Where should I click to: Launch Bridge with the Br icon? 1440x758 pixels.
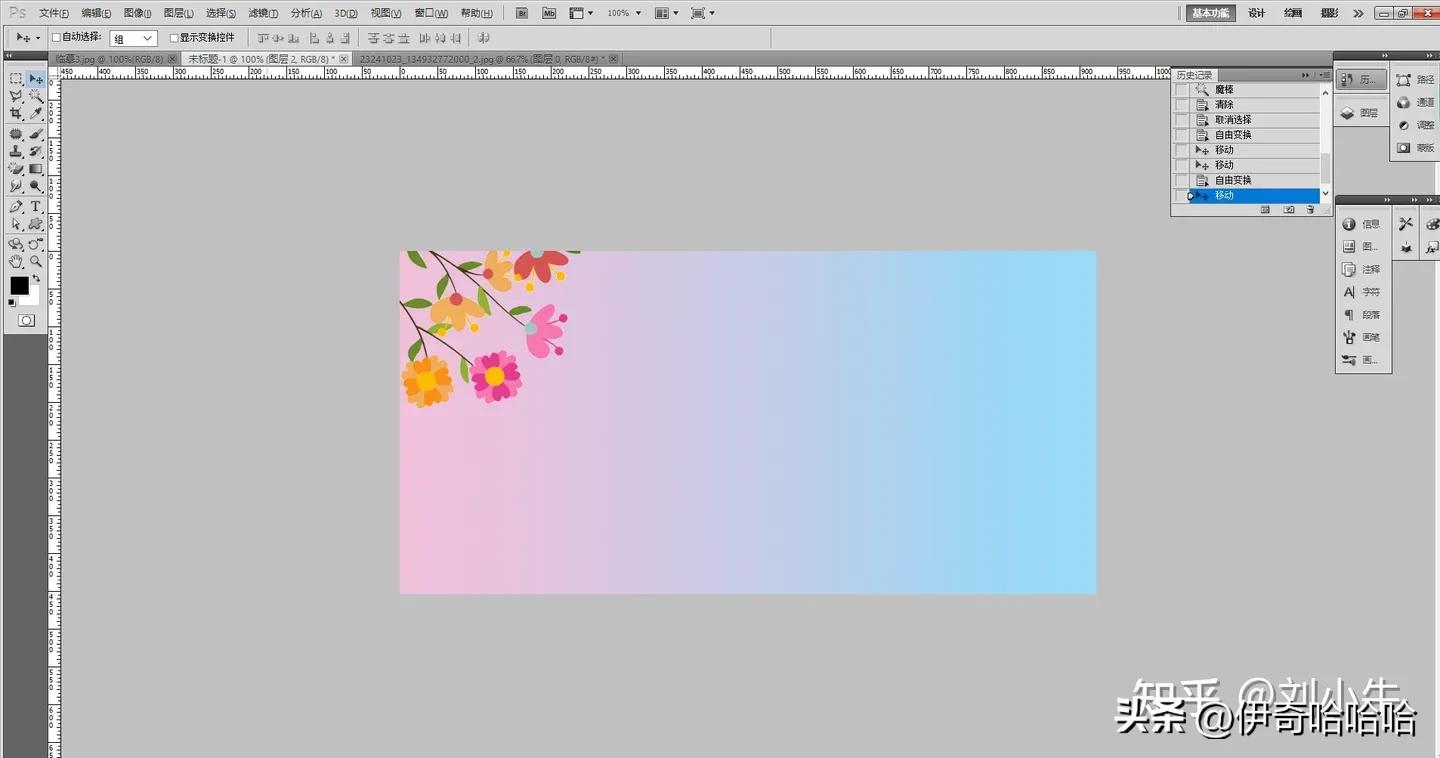pyautogui.click(x=522, y=13)
